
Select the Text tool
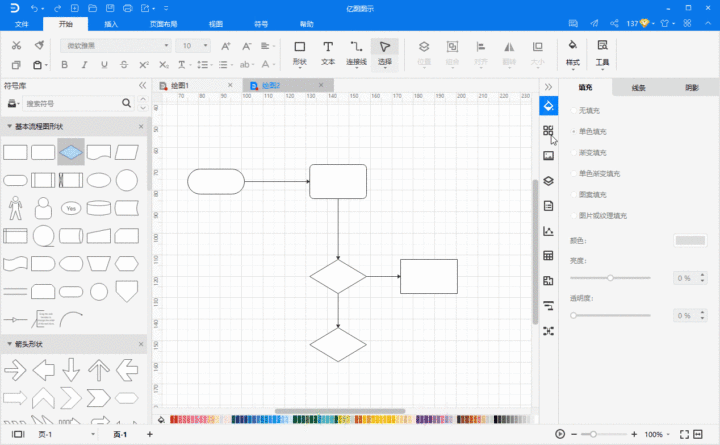click(x=328, y=53)
